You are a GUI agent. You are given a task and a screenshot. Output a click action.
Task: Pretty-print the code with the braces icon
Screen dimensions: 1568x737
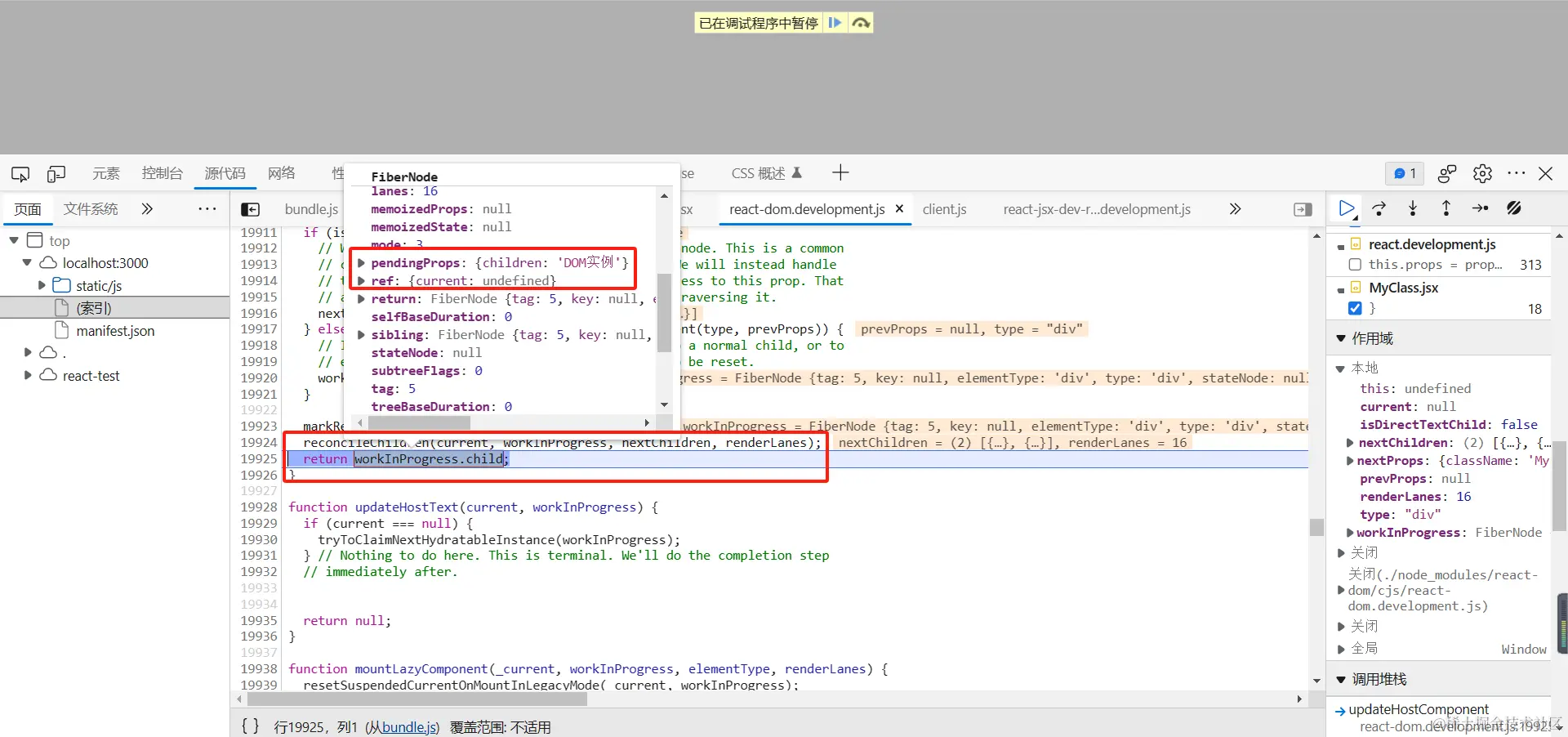tap(250, 726)
